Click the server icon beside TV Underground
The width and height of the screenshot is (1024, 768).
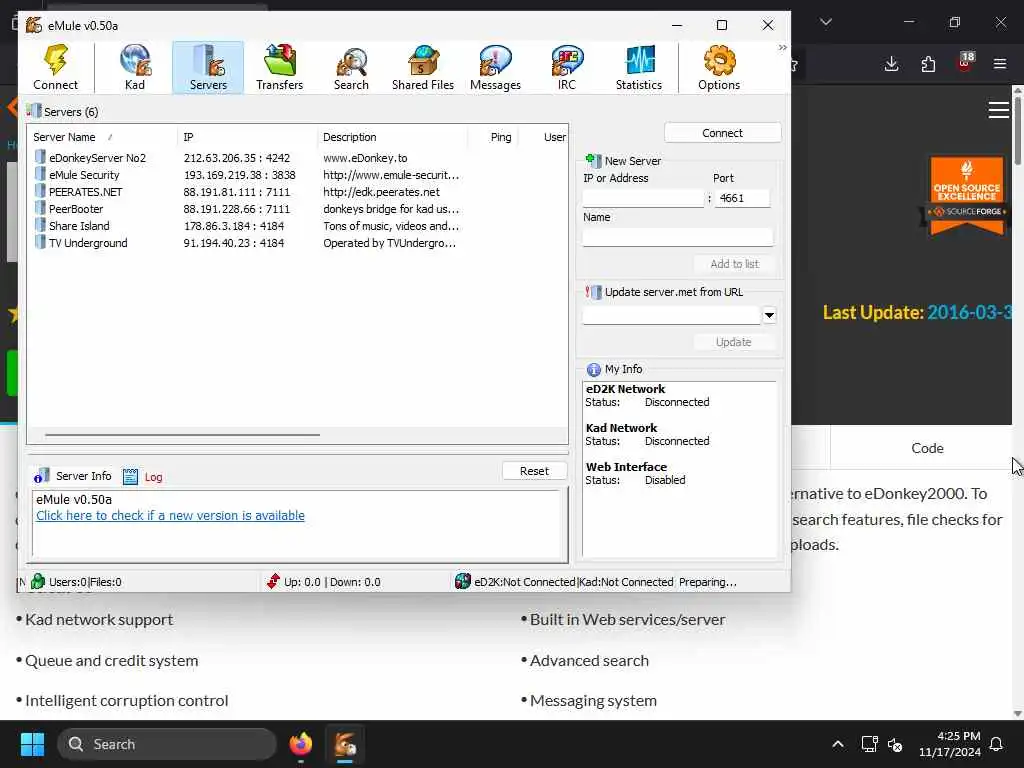click(x=40, y=242)
